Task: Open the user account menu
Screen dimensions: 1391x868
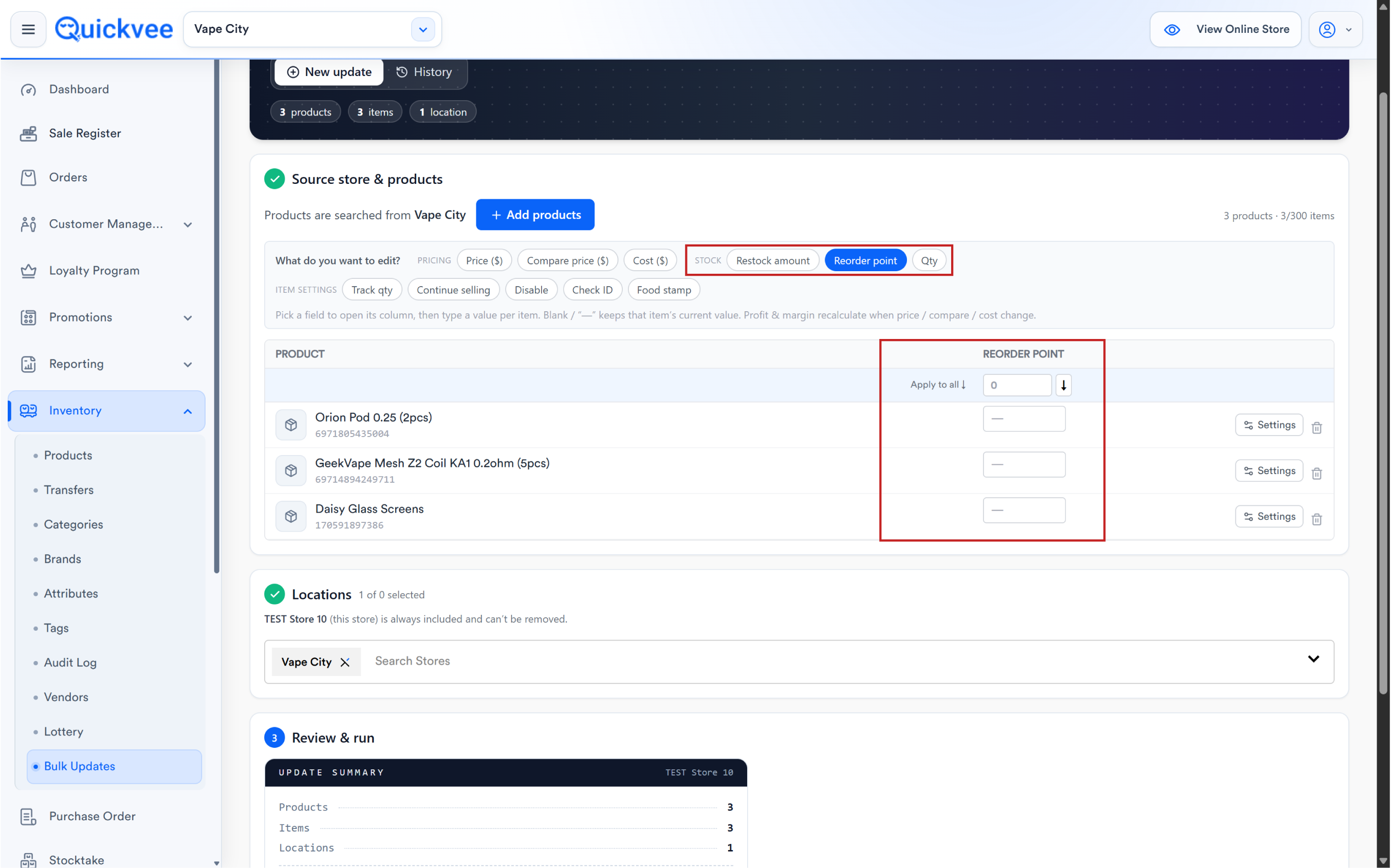Action: tap(1334, 29)
